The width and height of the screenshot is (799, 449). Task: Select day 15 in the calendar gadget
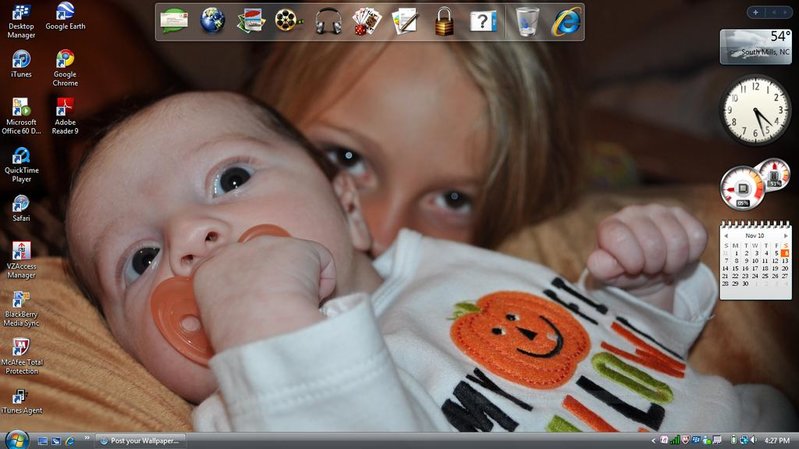[x=735, y=269]
